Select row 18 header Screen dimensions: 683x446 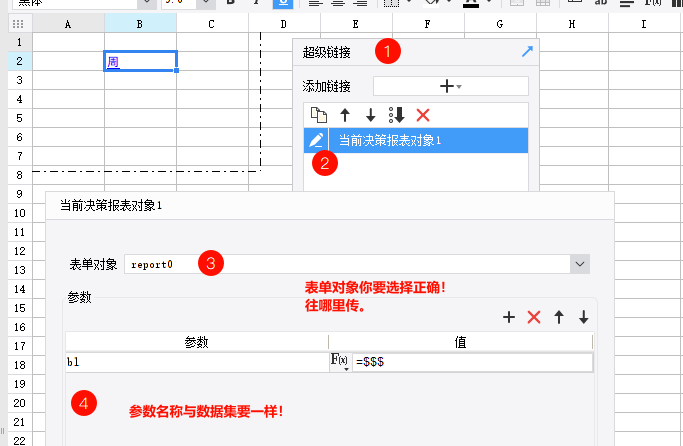pos(20,365)
